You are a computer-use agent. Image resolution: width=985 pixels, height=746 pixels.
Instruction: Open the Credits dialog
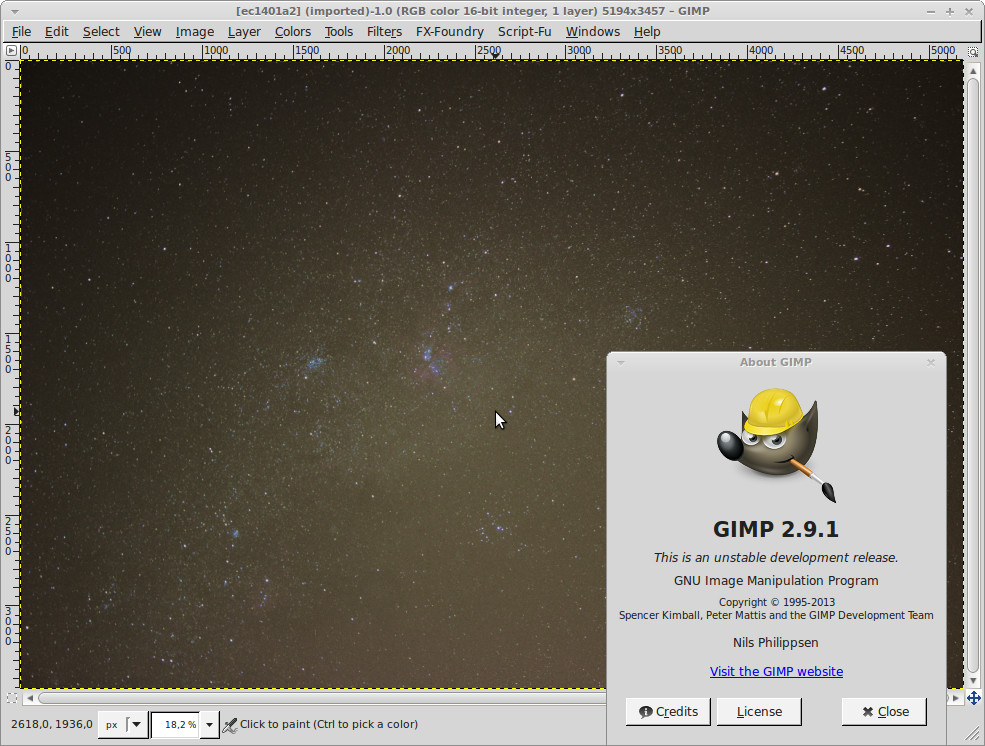click(667, 712)
